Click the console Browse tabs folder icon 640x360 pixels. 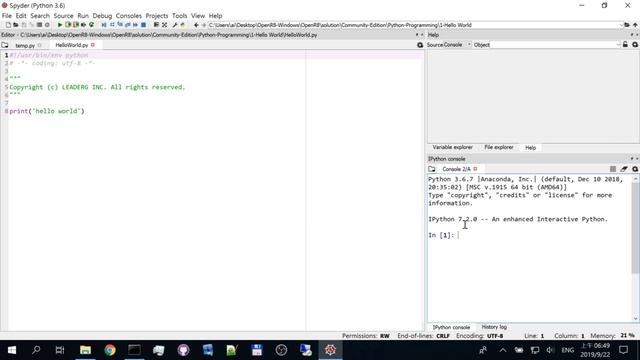click(x=432, y=169)
